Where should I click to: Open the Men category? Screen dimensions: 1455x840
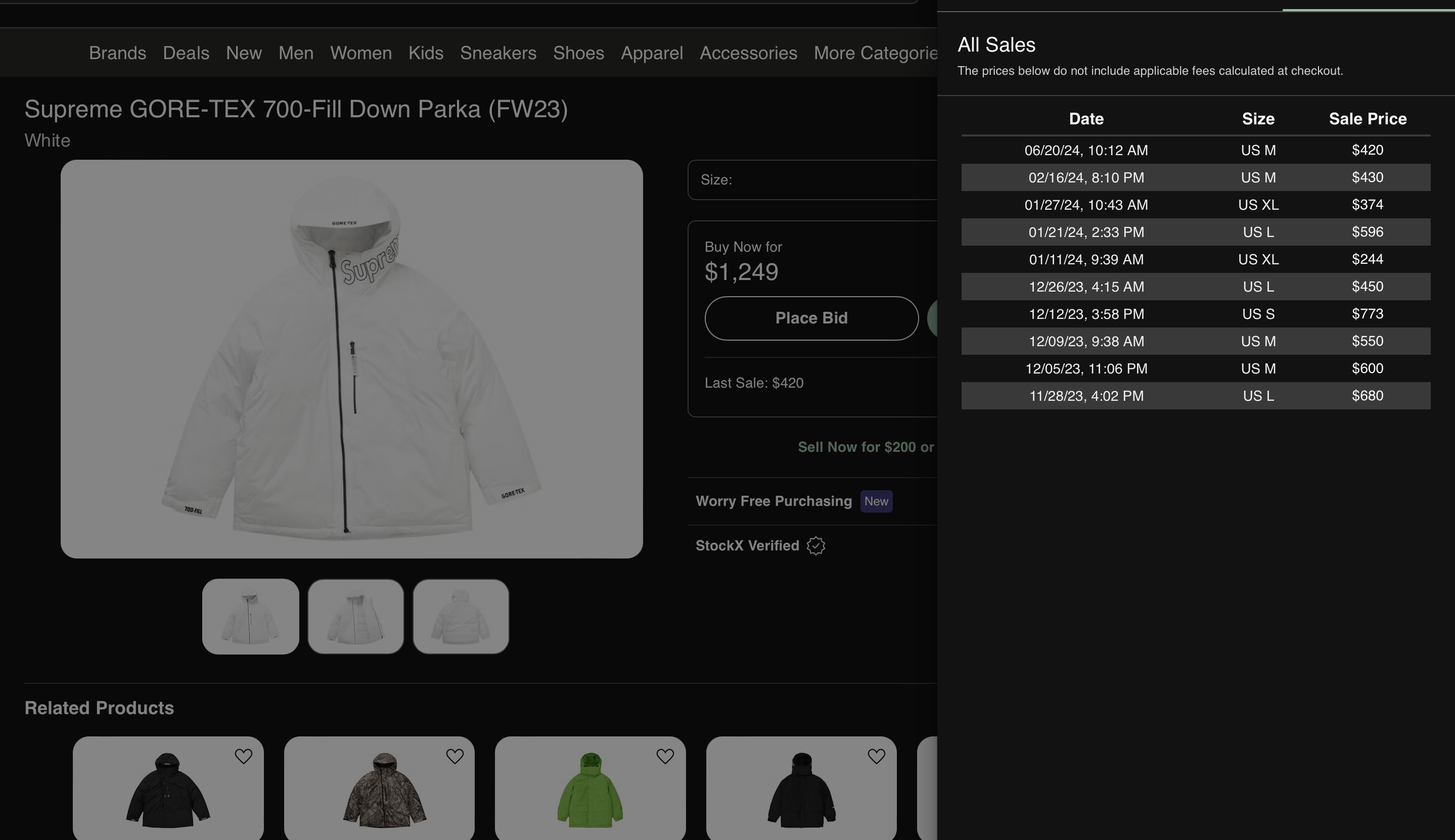tap(296, 53)
